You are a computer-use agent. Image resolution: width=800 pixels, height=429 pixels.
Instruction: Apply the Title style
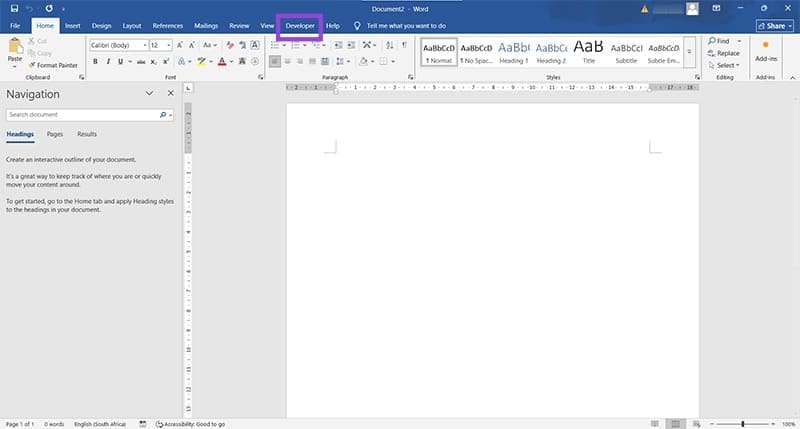tap(588, 52)
